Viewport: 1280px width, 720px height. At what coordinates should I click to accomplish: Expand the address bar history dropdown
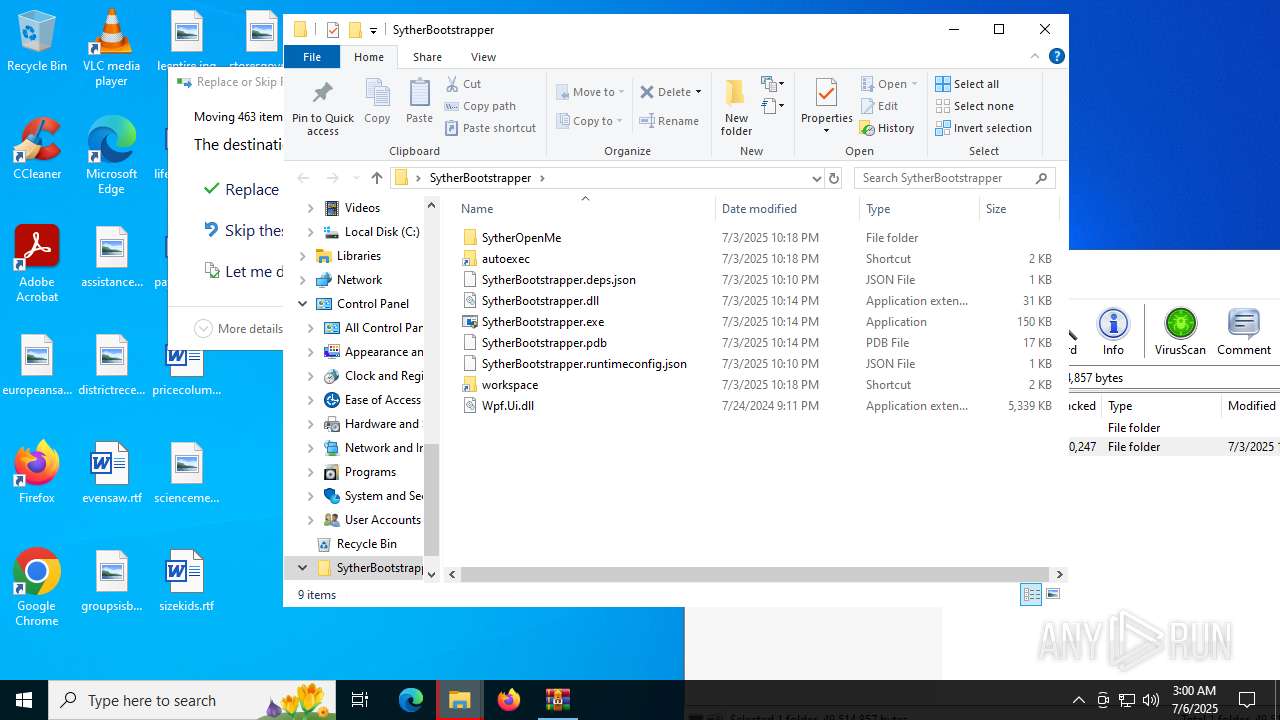(x=816, y=178)
